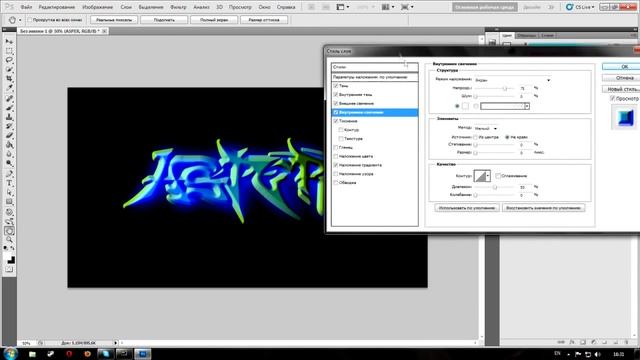Select the 3D Camera Rotate tool
The image size is (640, 360).
[9, 222]
